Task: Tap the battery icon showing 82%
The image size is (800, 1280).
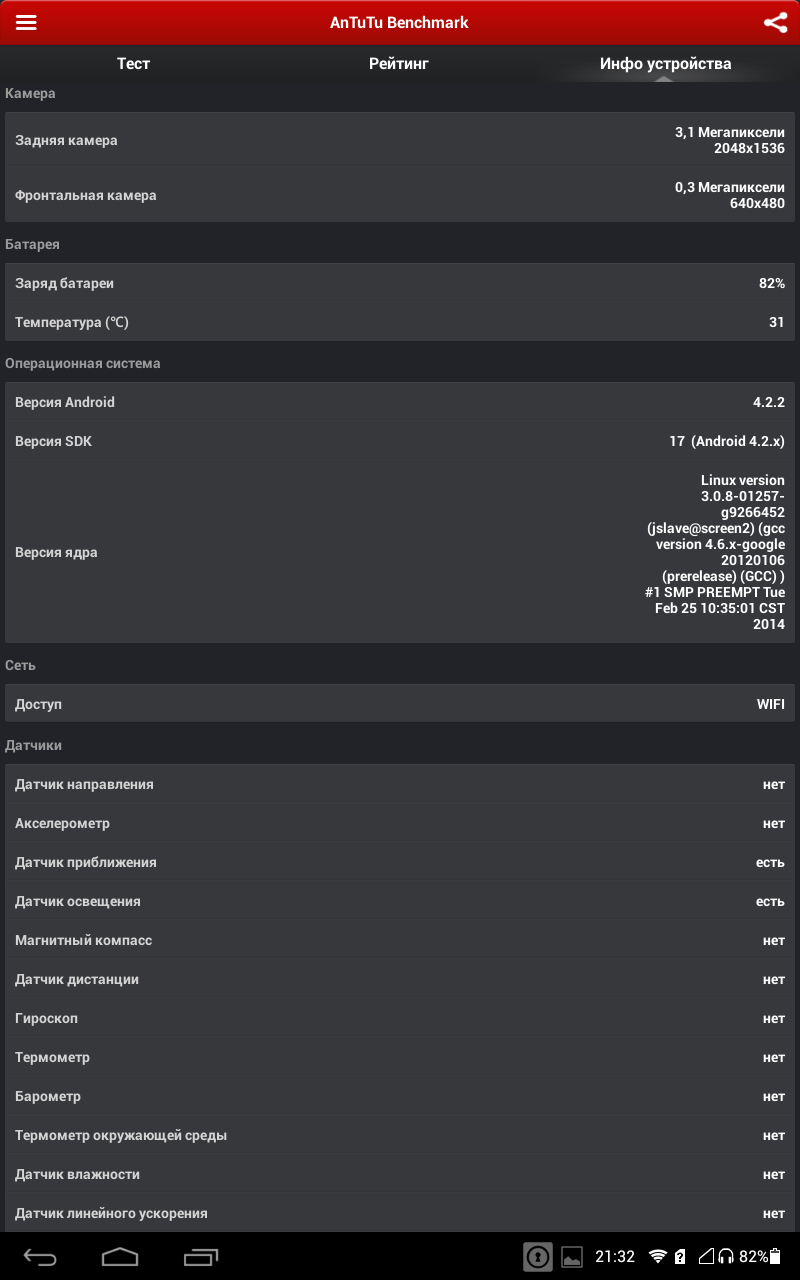Action: 775,1256
